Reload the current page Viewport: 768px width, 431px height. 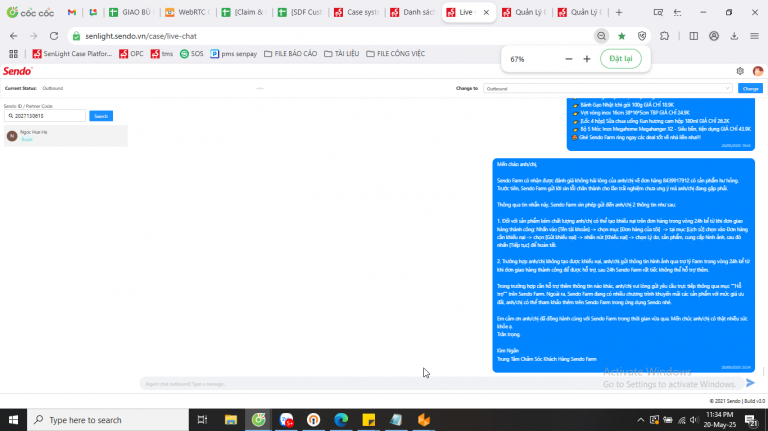[54, 36]
